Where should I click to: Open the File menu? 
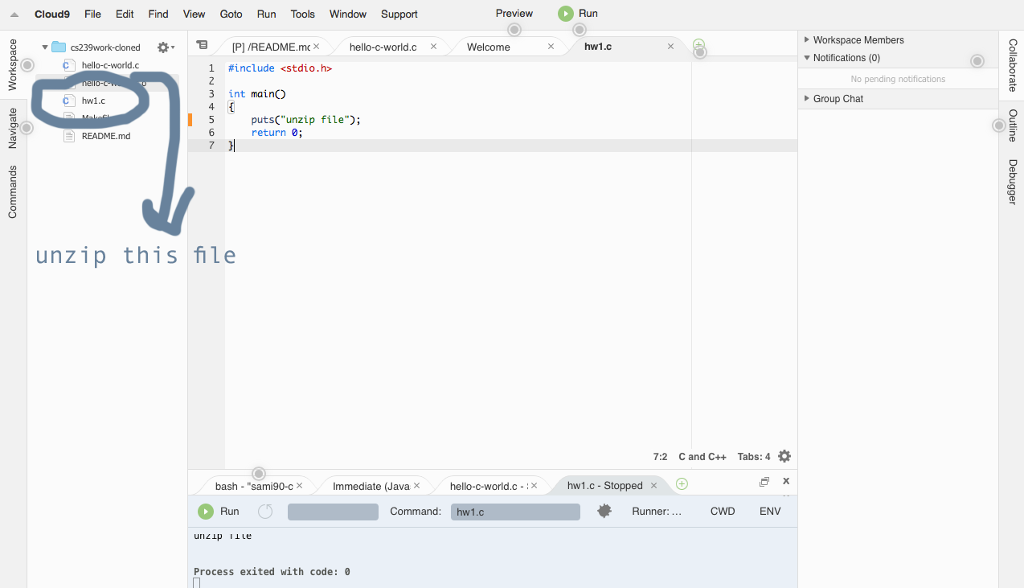click(93, 14)
